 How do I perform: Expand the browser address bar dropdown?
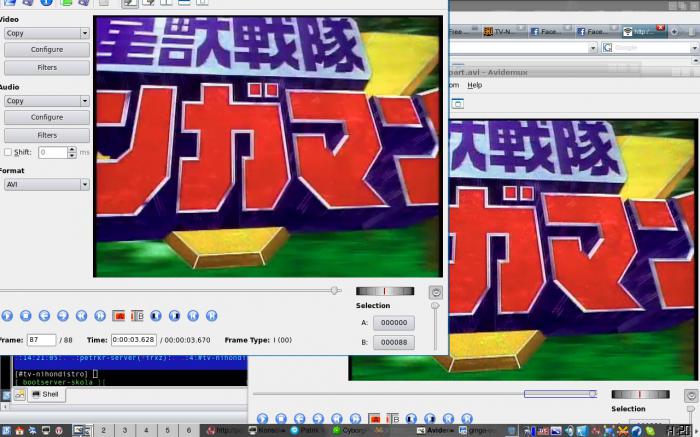593,48
